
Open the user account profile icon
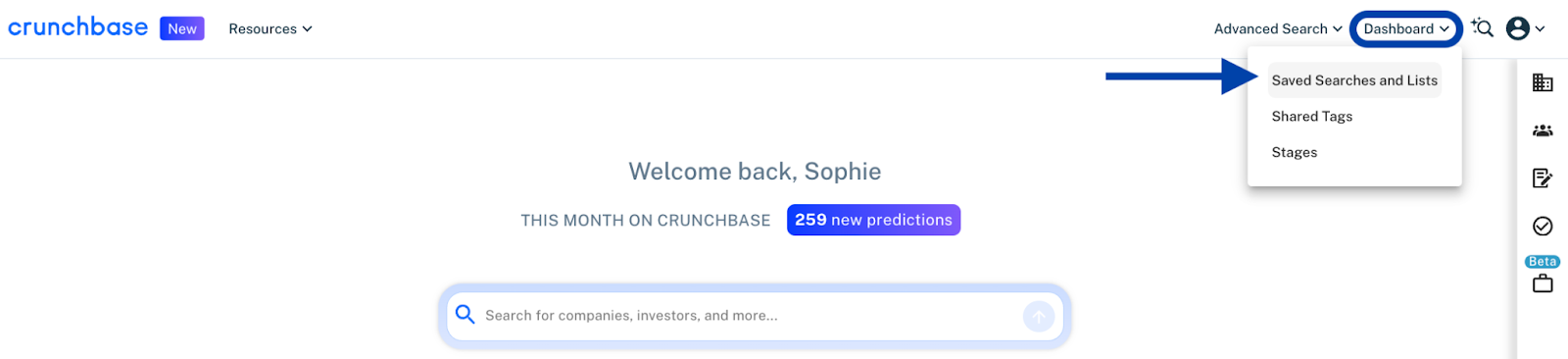1518,28
